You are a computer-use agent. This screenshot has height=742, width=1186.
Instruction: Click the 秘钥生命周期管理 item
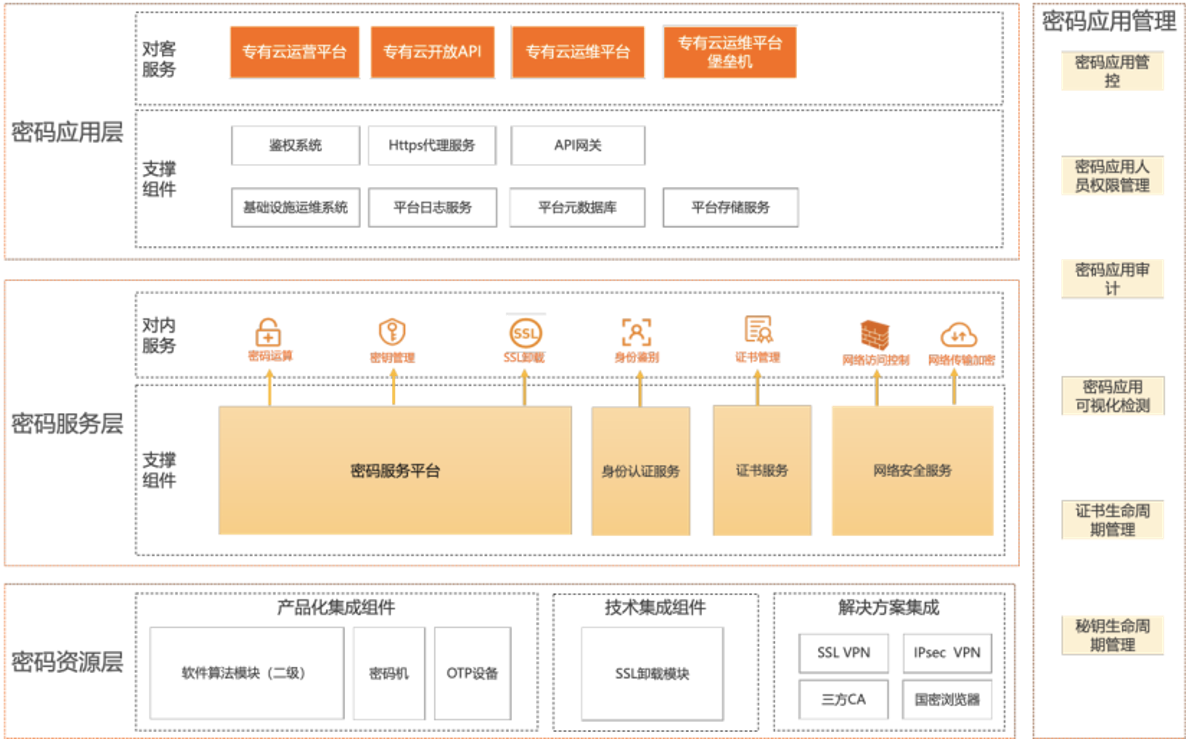[1112, 635]
